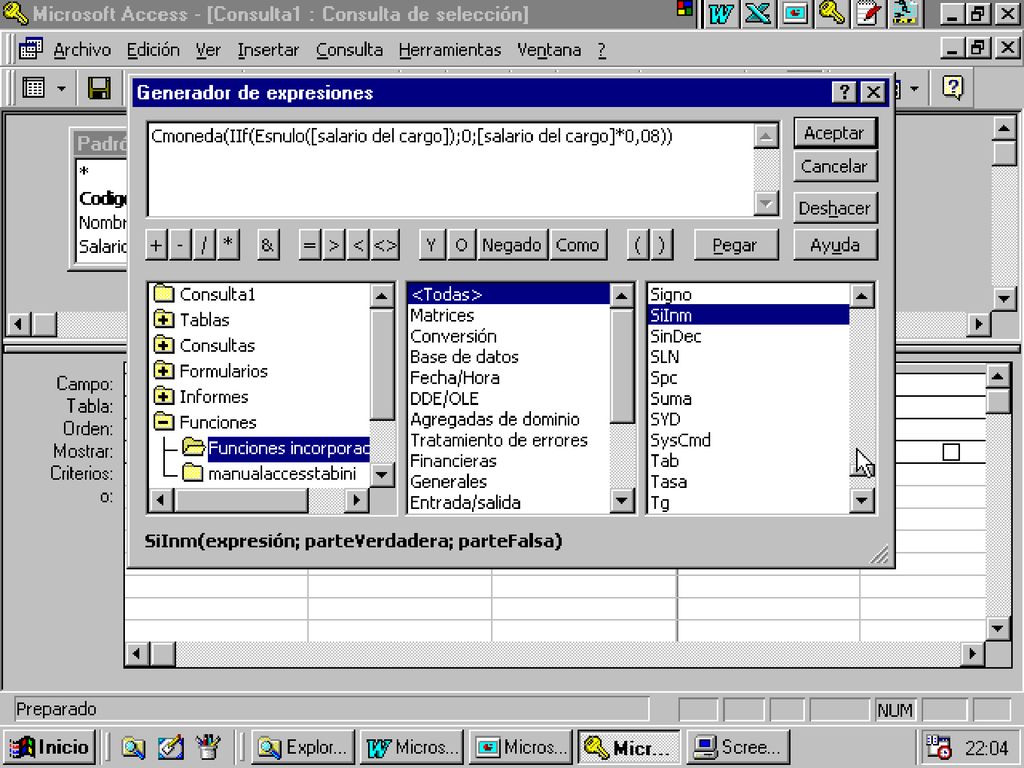
Task: Click the dialog's question mark help button
Action: tap(844, 93)
